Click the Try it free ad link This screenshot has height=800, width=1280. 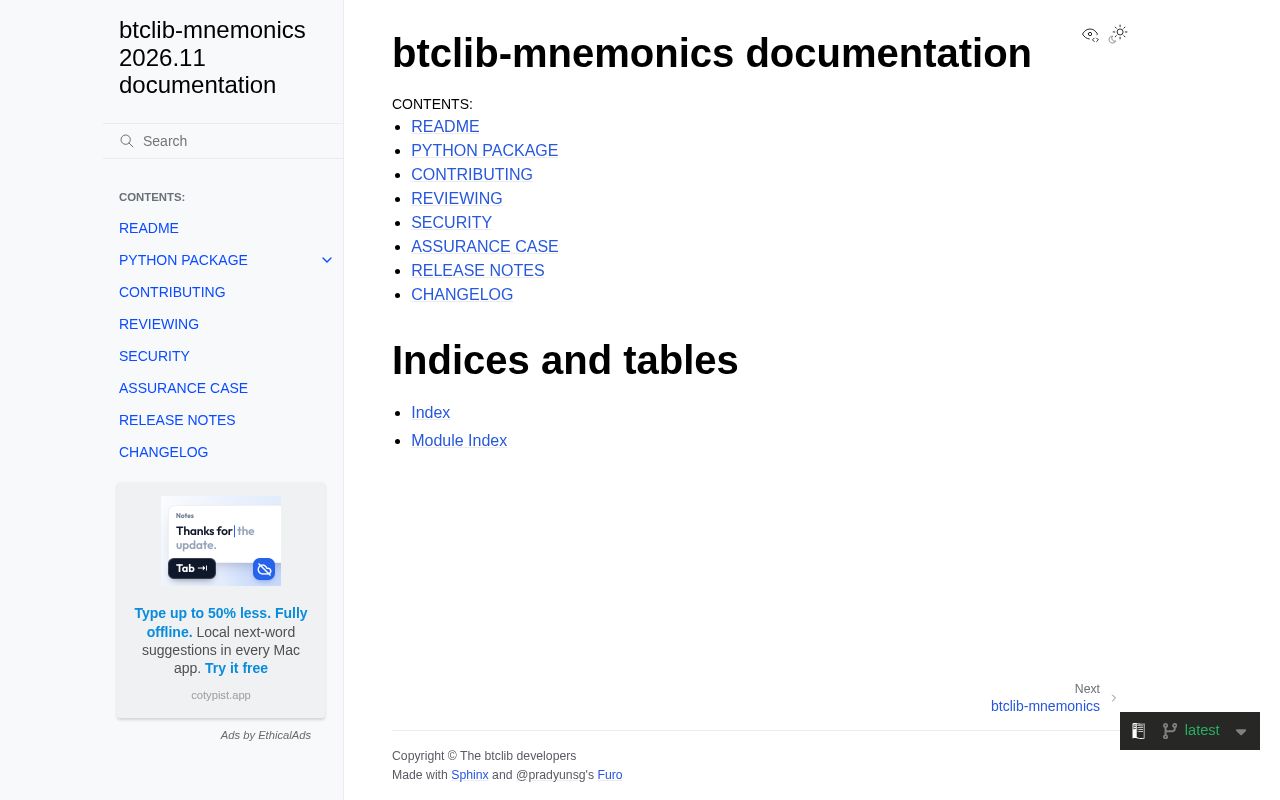(x=236, y=668)
